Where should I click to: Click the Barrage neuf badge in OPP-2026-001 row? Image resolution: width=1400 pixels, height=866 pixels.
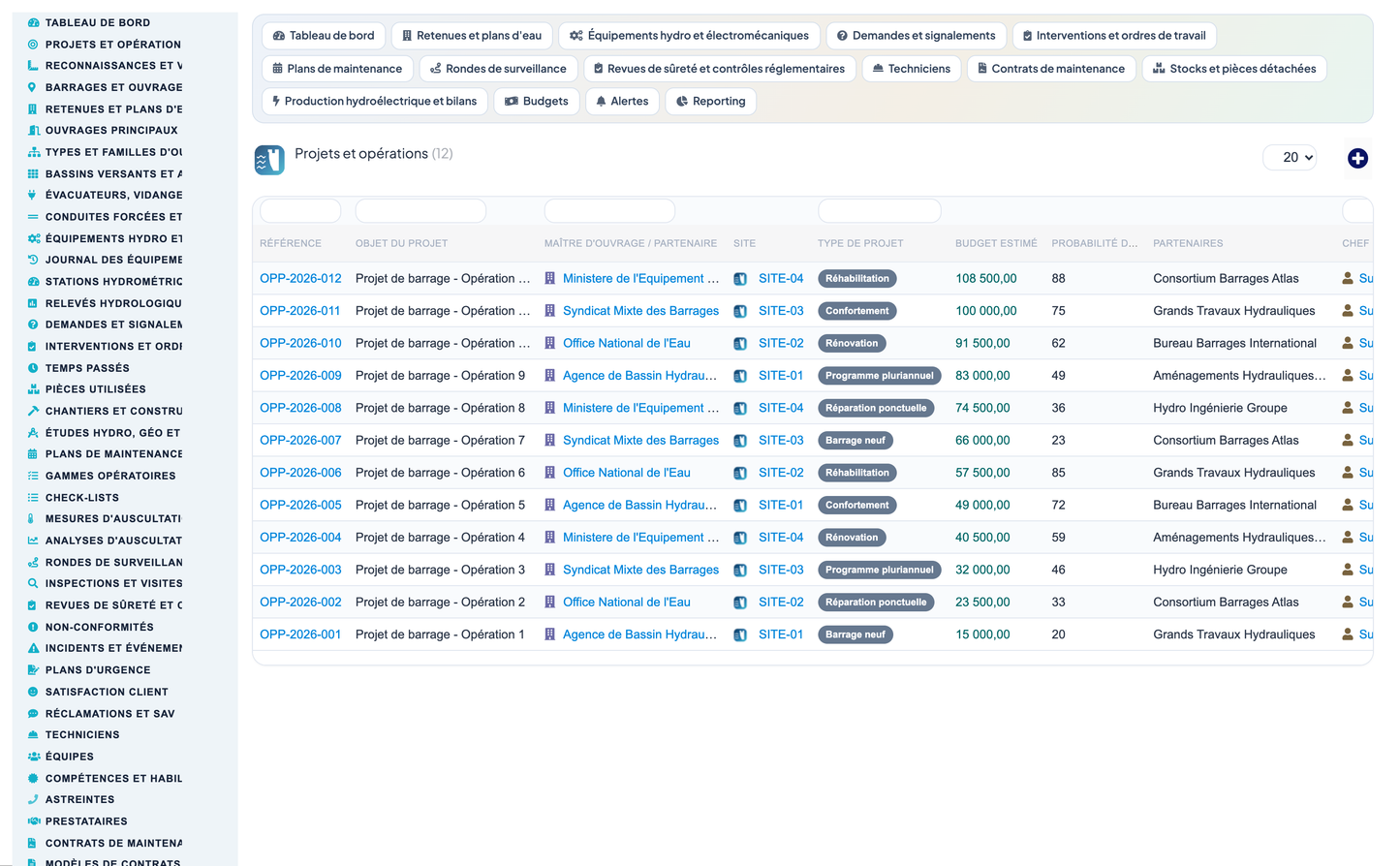(856, 634)
